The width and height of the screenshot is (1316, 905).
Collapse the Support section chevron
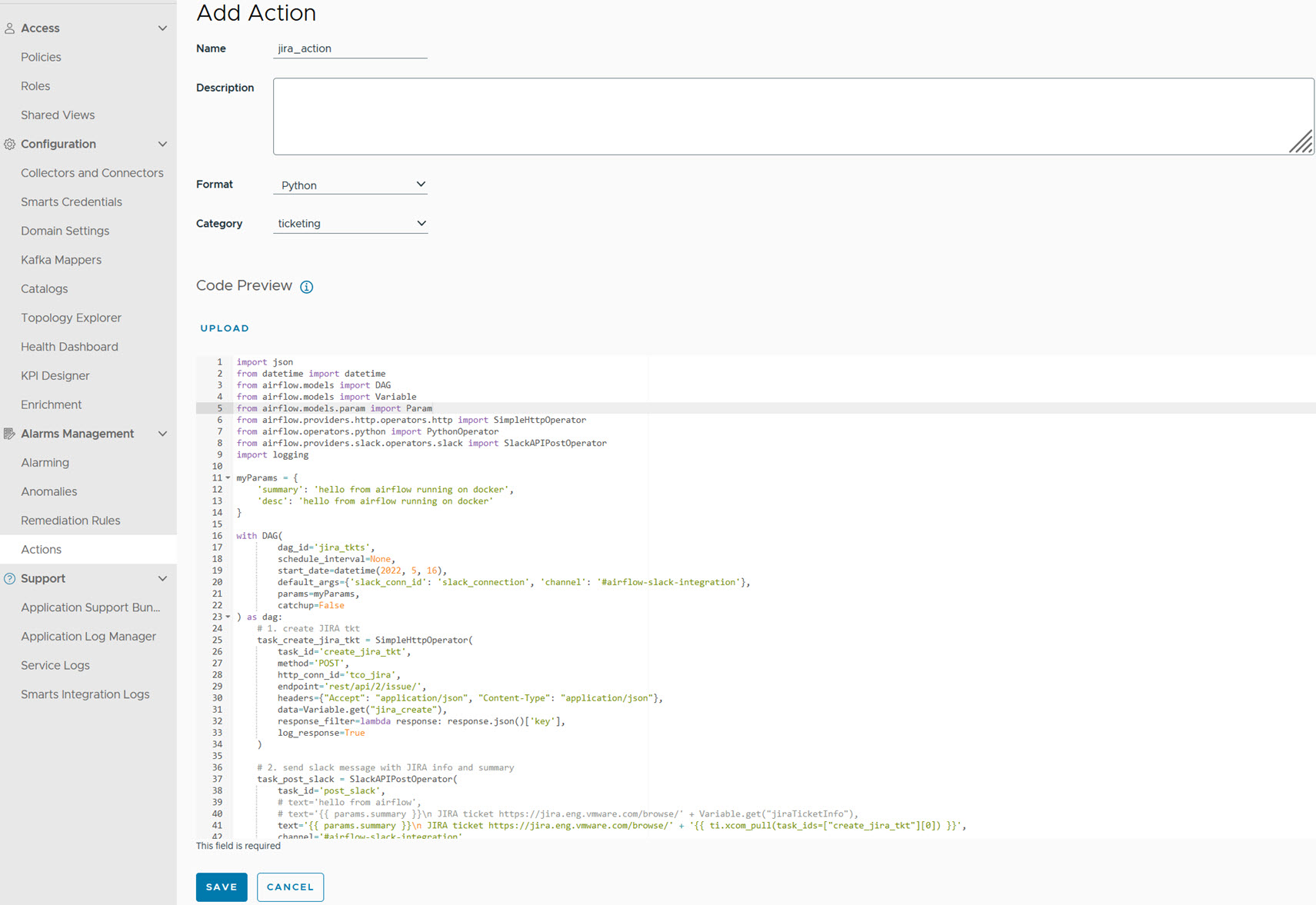(162, 578)
